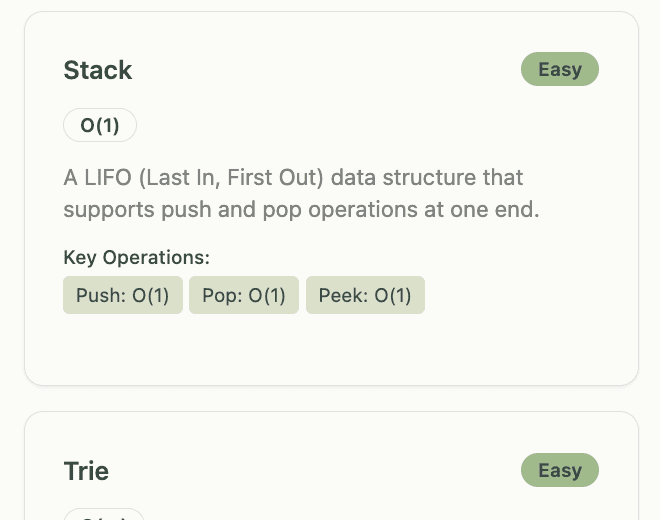Screen dimensions: 660x520
Task: Click the partially visible Trie complexity badge
Action: (104, 514)
